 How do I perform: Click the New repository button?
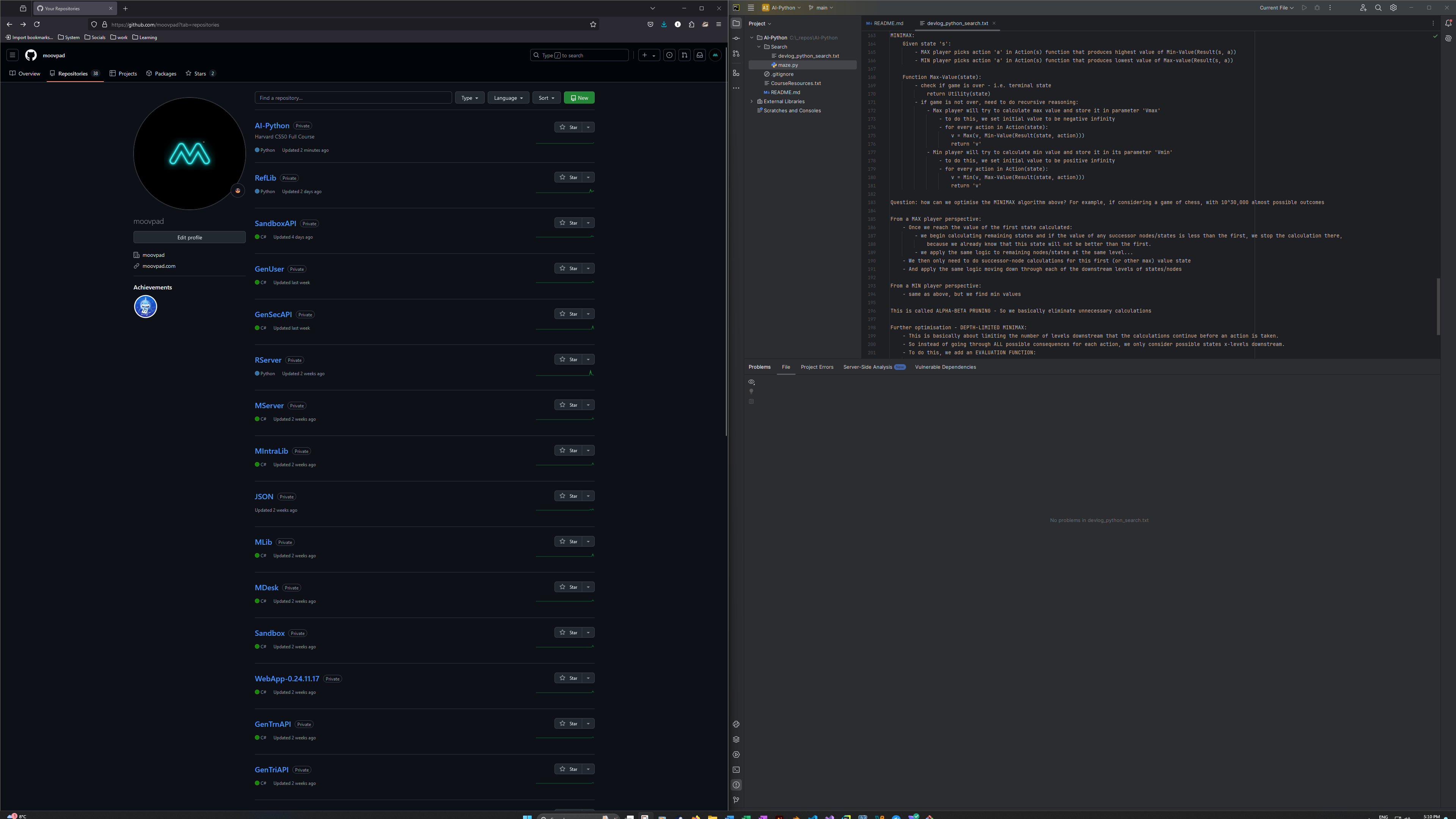pyautogui.click(x=579, y=97)
